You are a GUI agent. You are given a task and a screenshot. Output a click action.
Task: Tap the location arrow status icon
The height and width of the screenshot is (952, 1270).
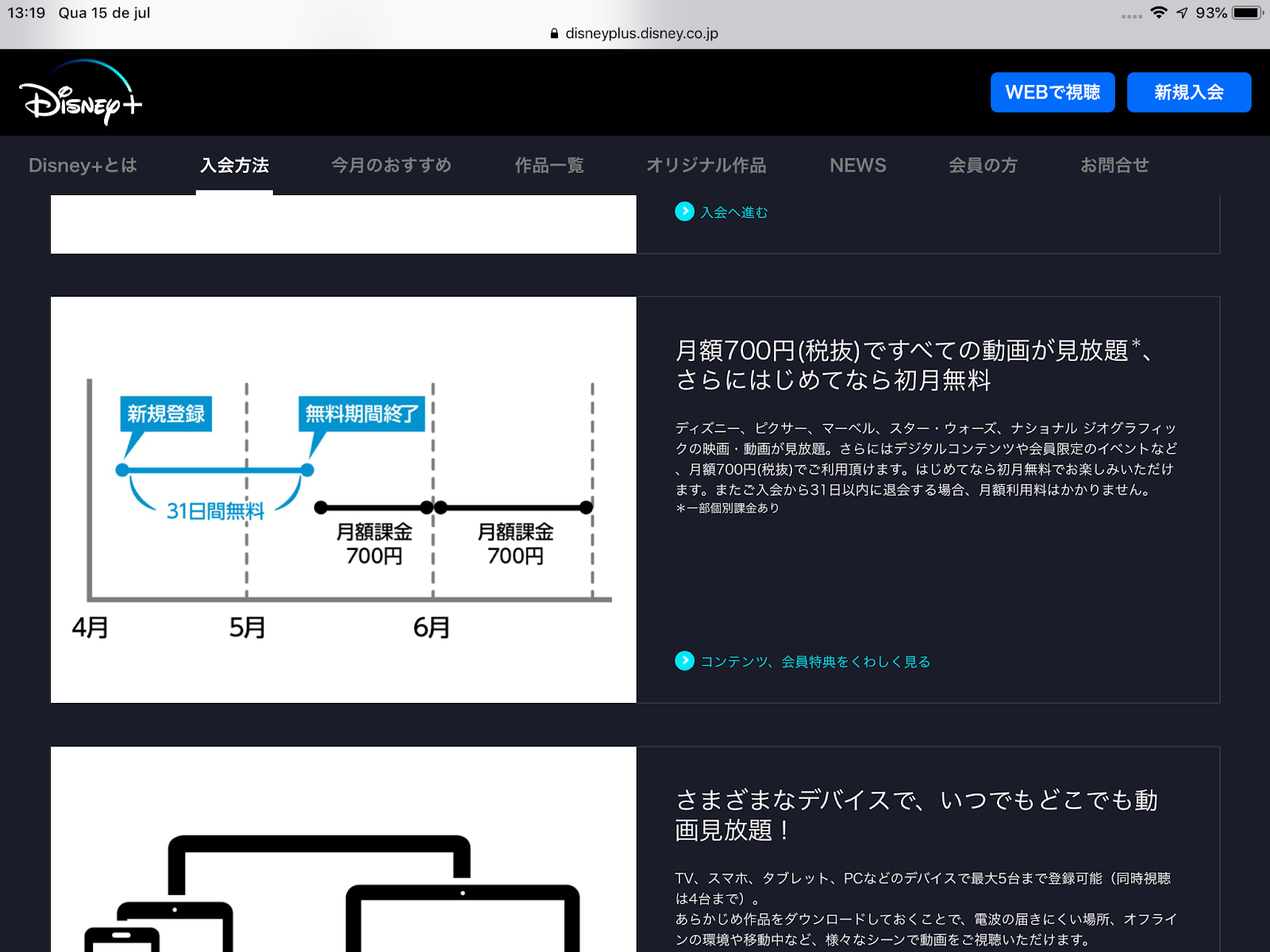1183,13
